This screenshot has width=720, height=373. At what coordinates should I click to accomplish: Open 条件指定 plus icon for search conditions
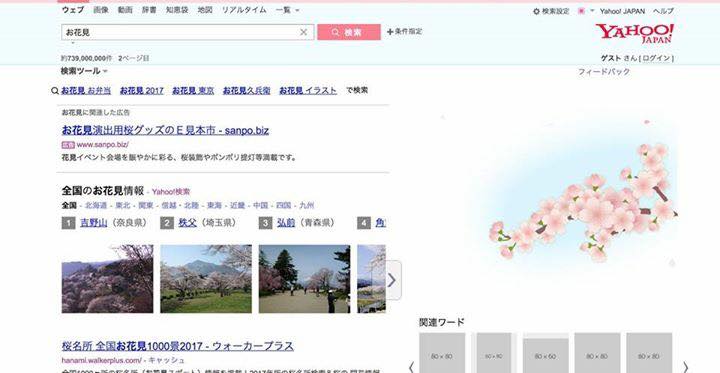(390, 32)
